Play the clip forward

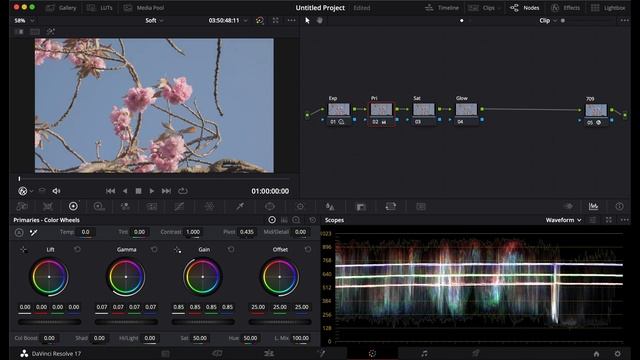pos(152,191)
